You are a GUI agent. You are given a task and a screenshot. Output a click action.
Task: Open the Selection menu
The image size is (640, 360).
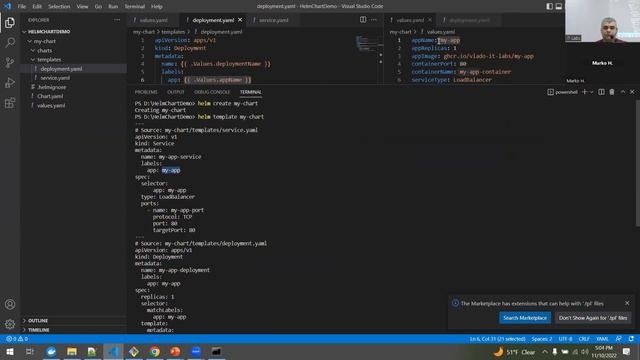(59, 7)
